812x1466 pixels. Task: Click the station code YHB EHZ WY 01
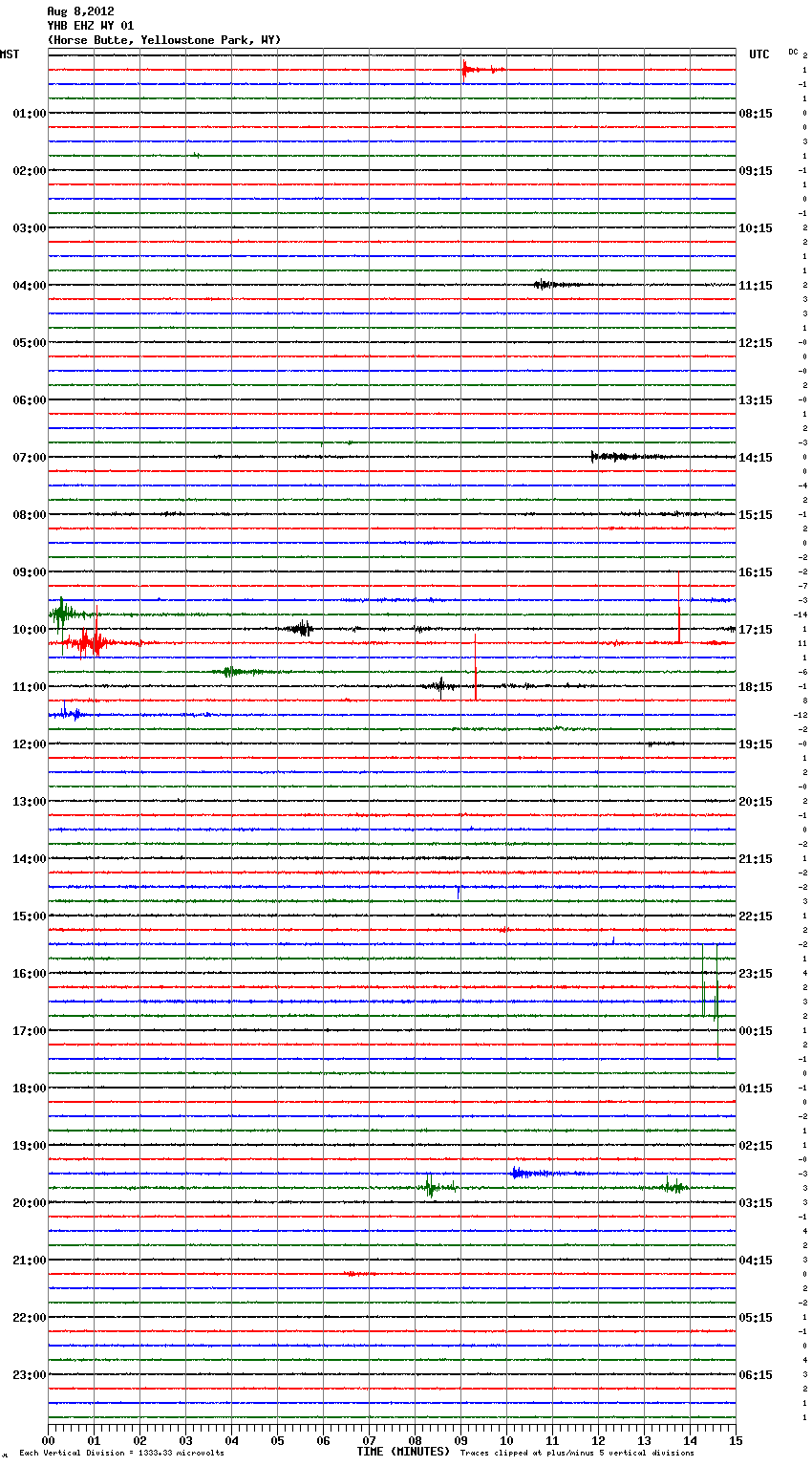[91, 26]
